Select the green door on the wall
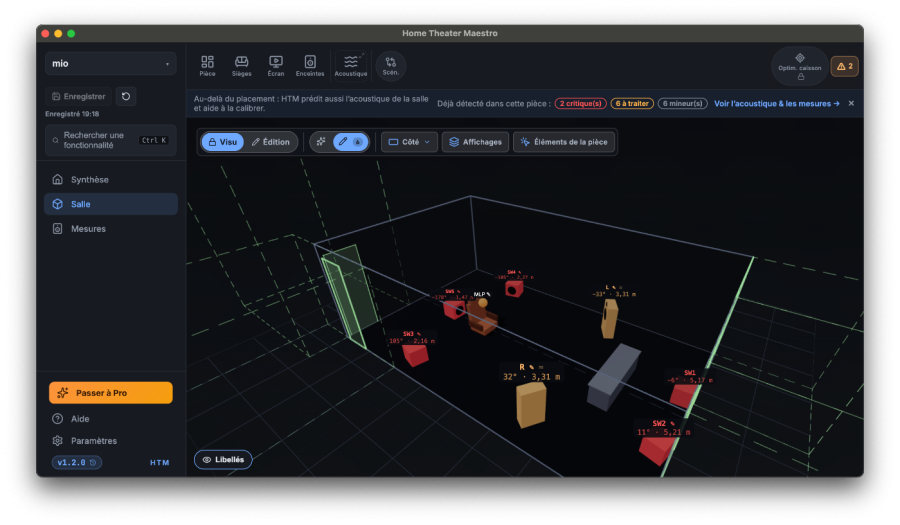 tap(349, 296)
